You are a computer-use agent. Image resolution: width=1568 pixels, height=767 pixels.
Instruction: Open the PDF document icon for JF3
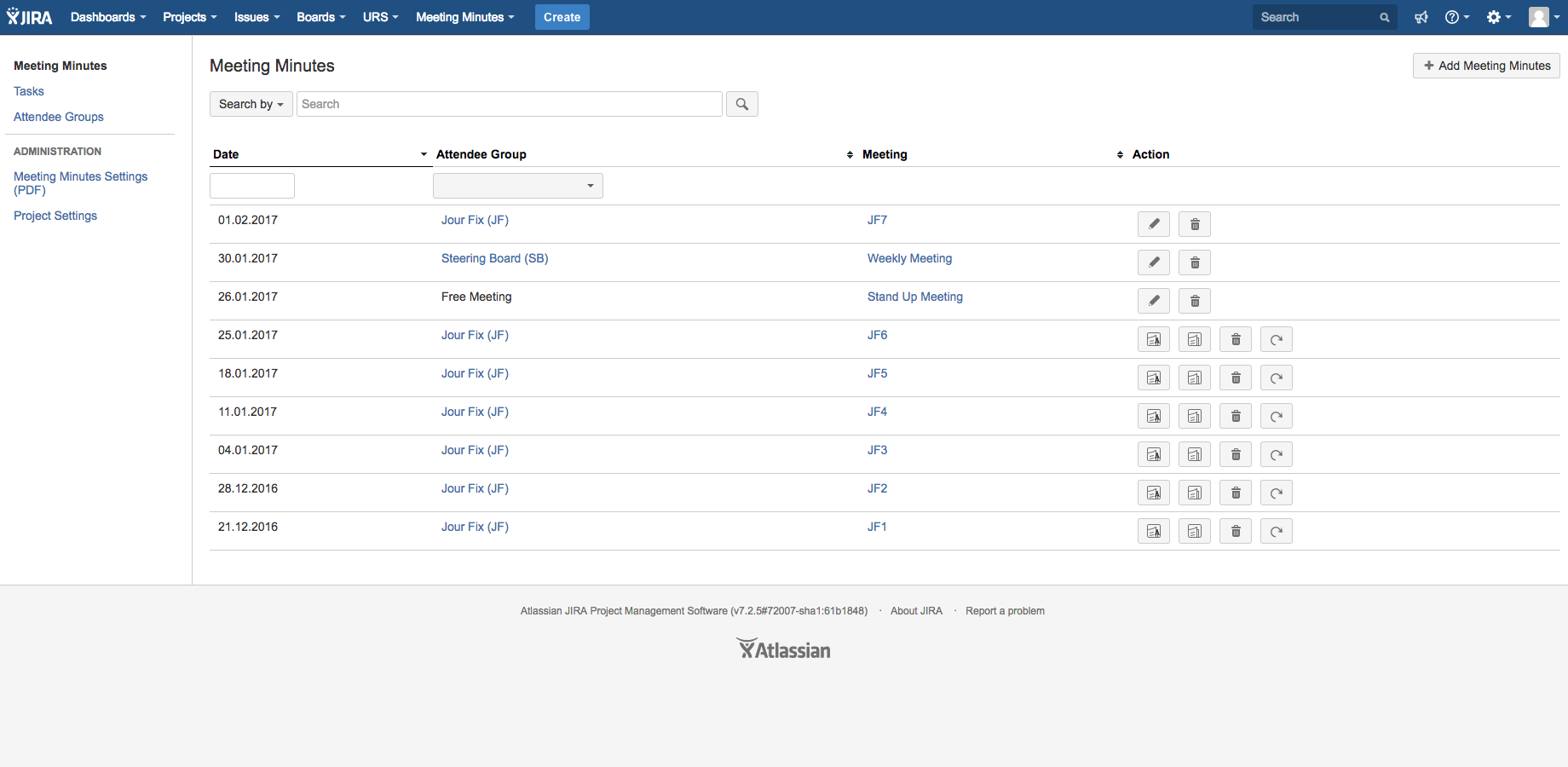[1154, 454]
